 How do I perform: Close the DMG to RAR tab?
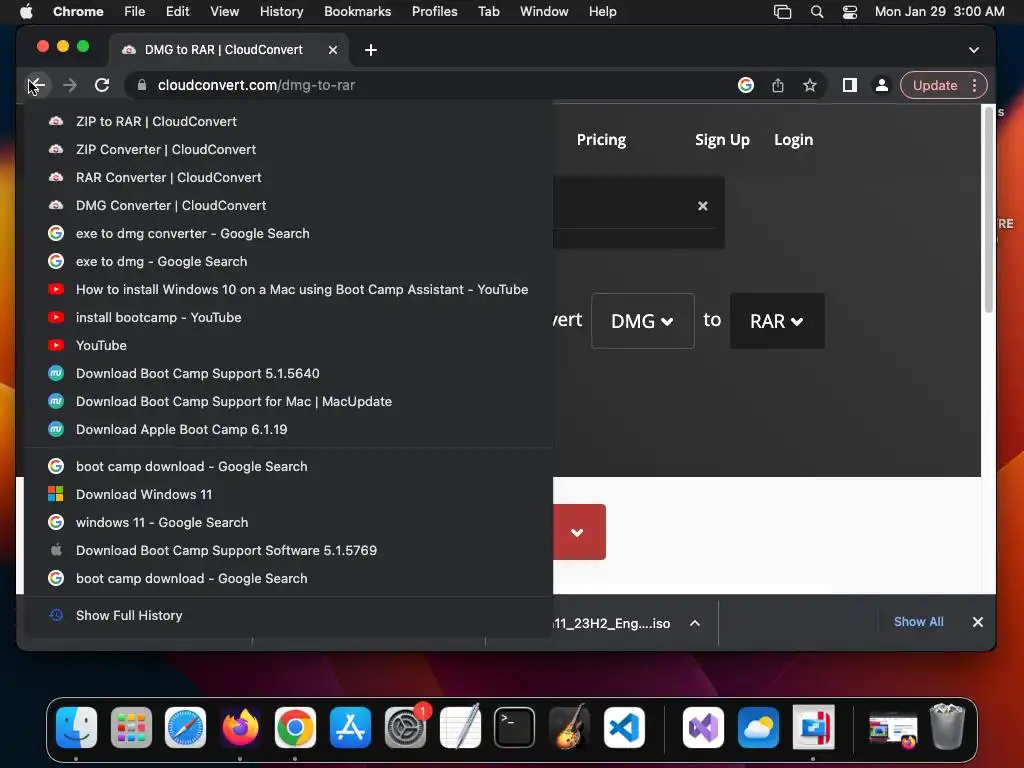click(x=333, y=50)
